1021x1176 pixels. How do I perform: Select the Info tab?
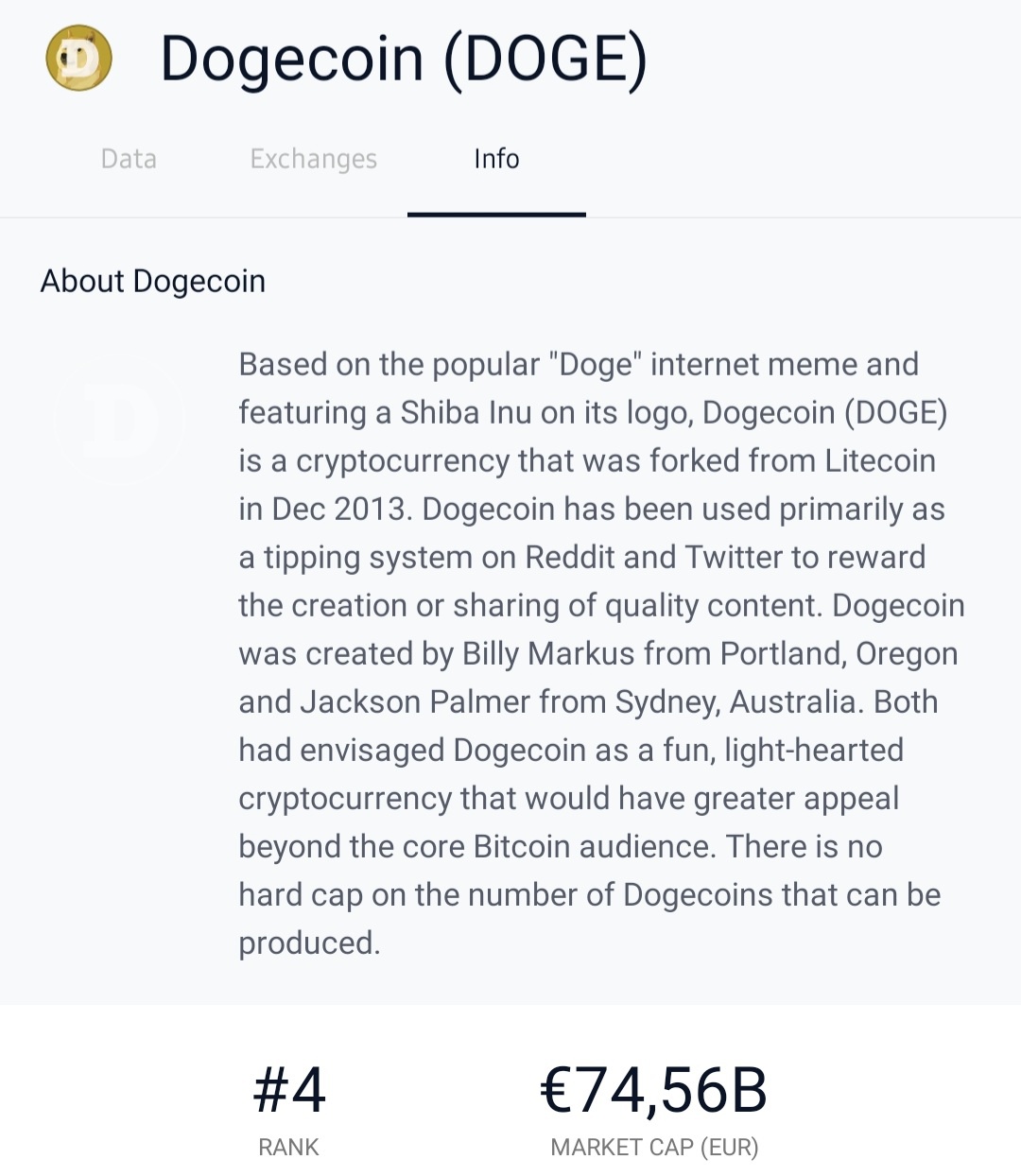tap(496, 159)
